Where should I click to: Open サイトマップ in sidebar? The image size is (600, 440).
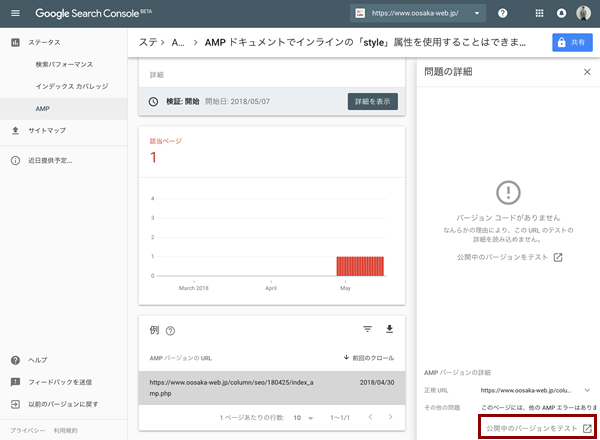point(47,130)
